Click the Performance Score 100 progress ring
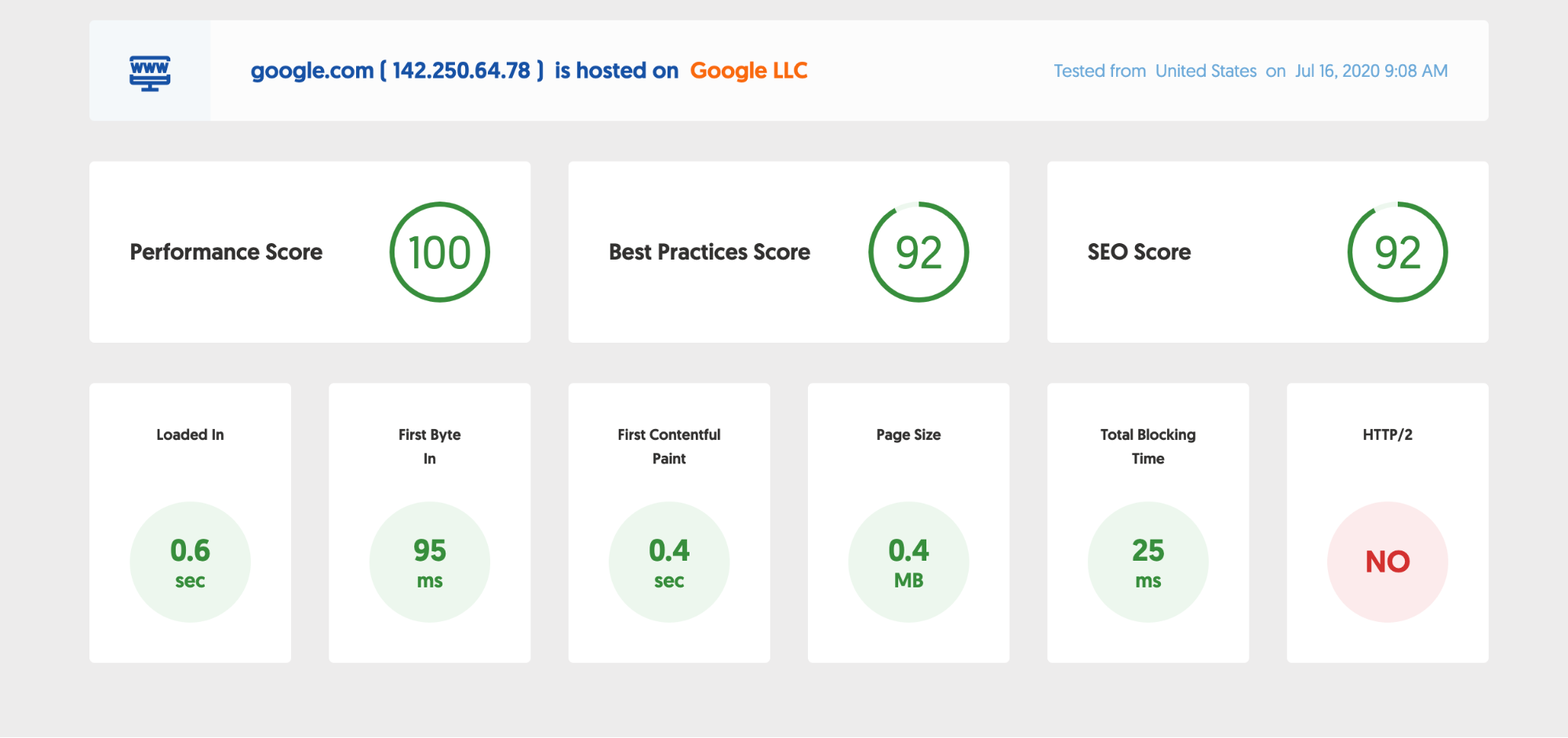Viewport: 1568px width, 738px height. (x=440, y=252)
